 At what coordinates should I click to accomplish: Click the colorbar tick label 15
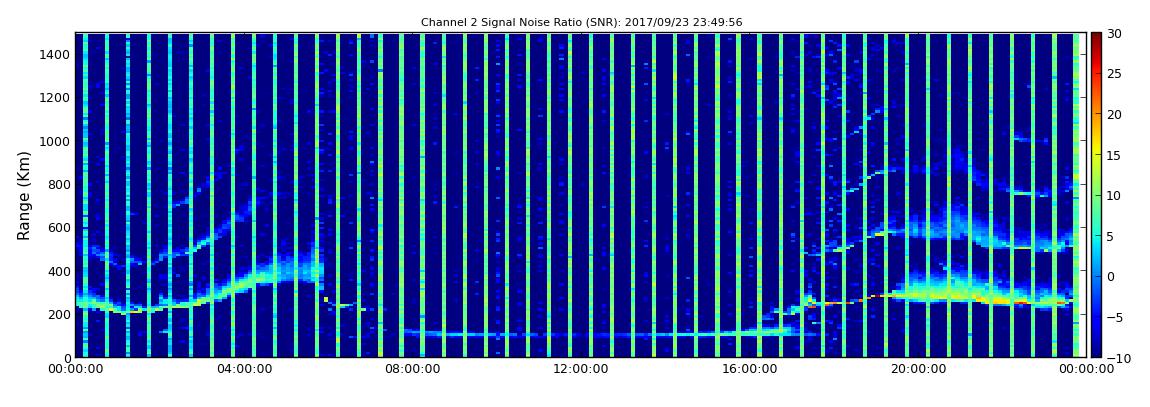point(1114,155)
